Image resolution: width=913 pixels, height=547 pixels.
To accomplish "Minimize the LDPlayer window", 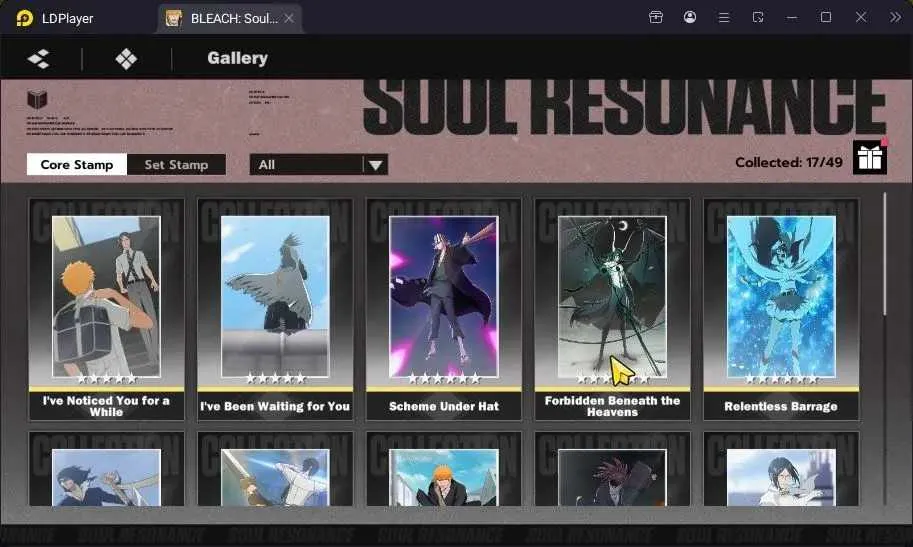I will coord(792,17).
